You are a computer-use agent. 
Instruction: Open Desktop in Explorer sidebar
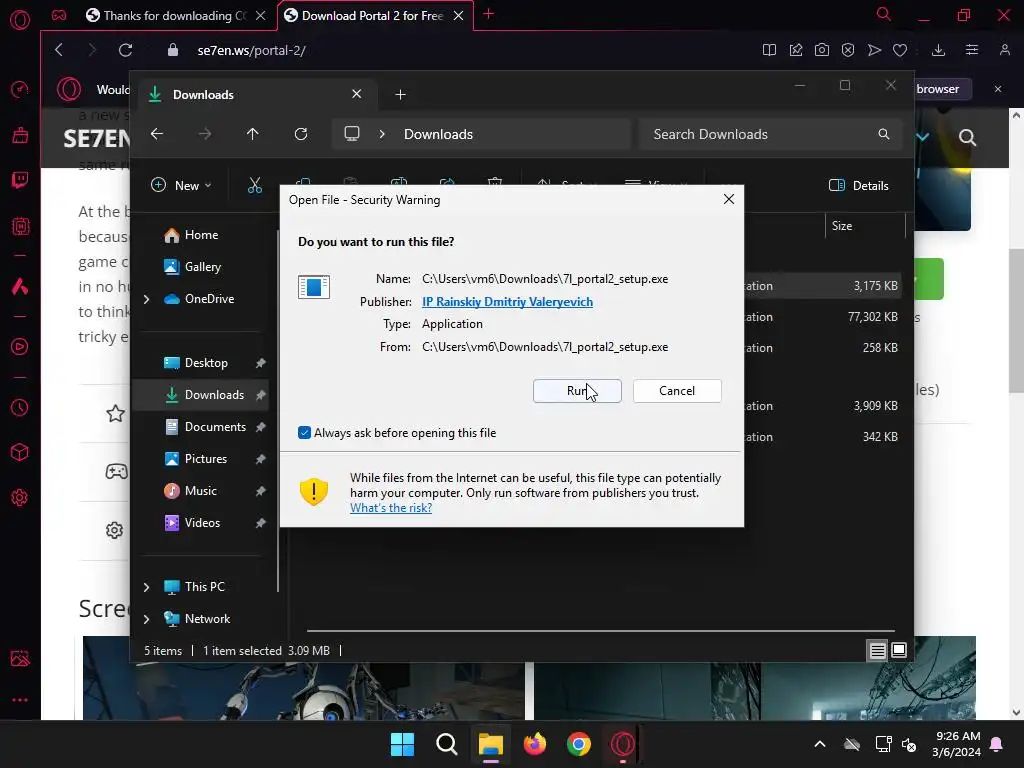tap(196, 362)
